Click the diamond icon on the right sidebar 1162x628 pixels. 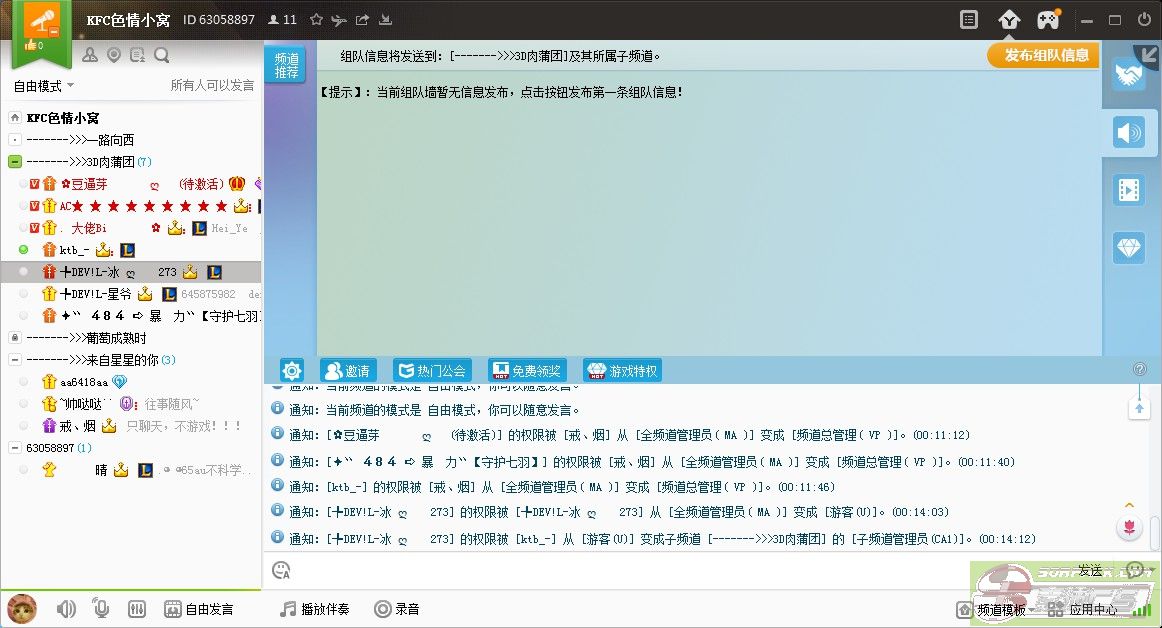(x=1130, y=248)
